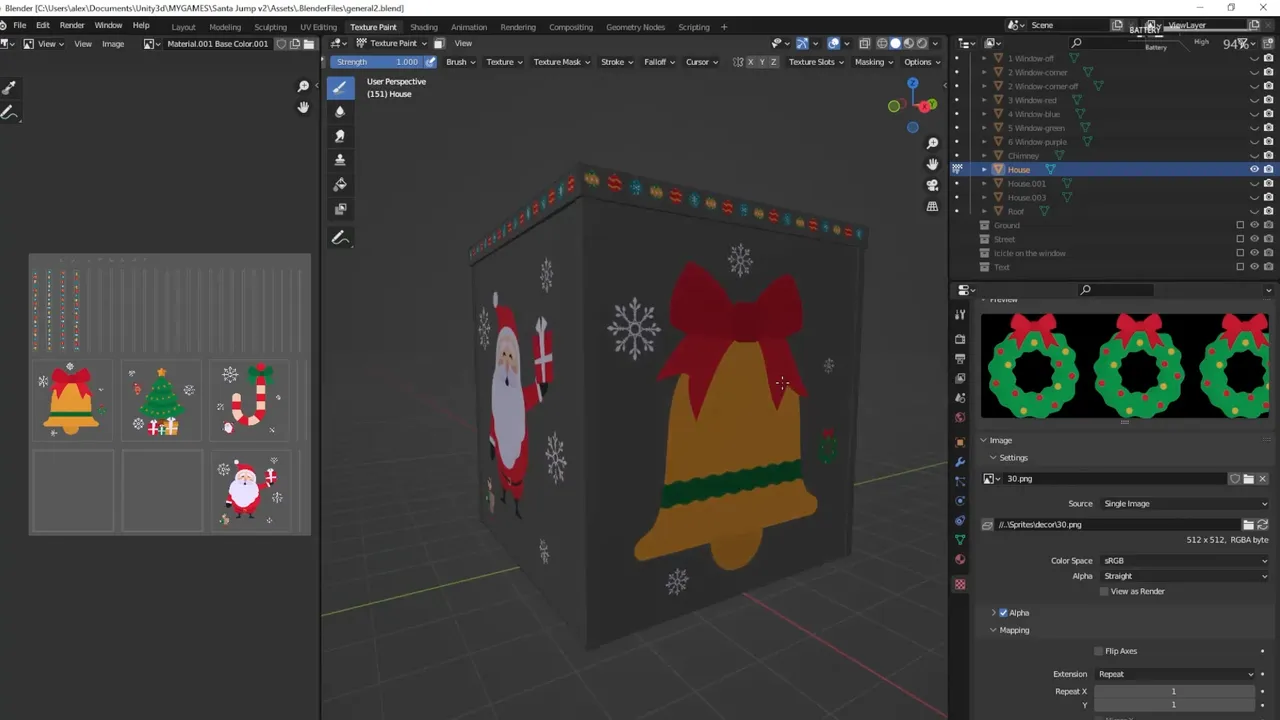
Task: Switch to the UV Editing workspace tab
Action: coord(318,27)
